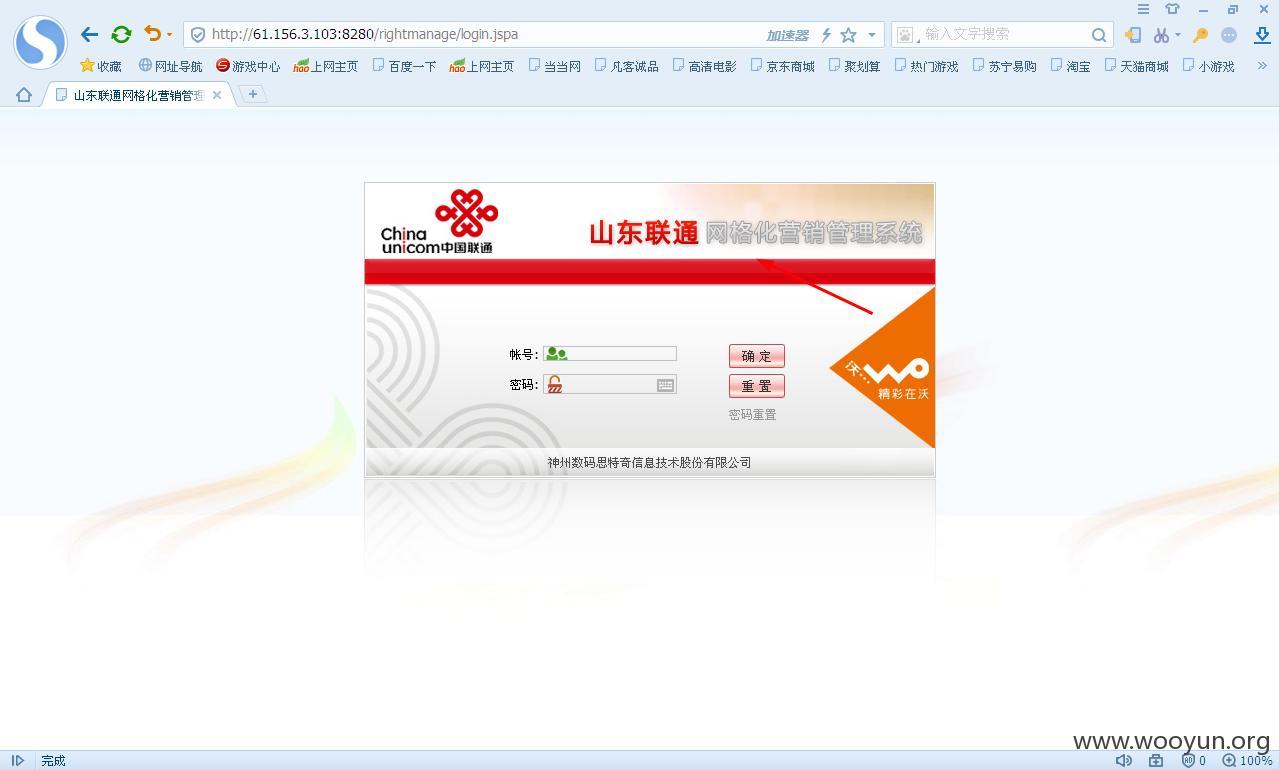Open the 游戏中心 bookmark
This screenshot has width=1279, height=770.
(x=248, y=66)
